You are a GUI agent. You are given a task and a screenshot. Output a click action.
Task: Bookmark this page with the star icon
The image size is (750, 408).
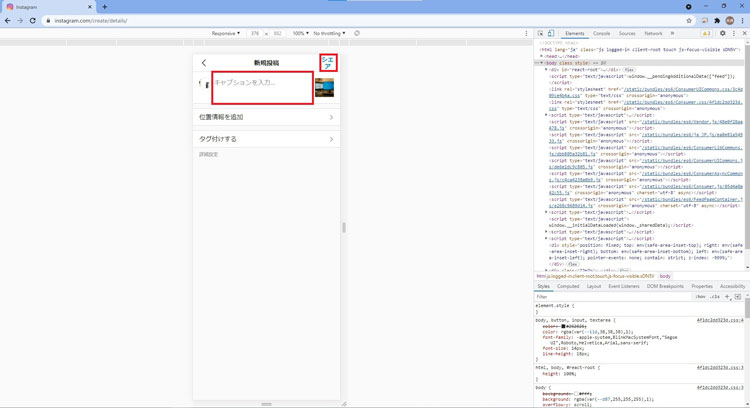pos(689,21)
